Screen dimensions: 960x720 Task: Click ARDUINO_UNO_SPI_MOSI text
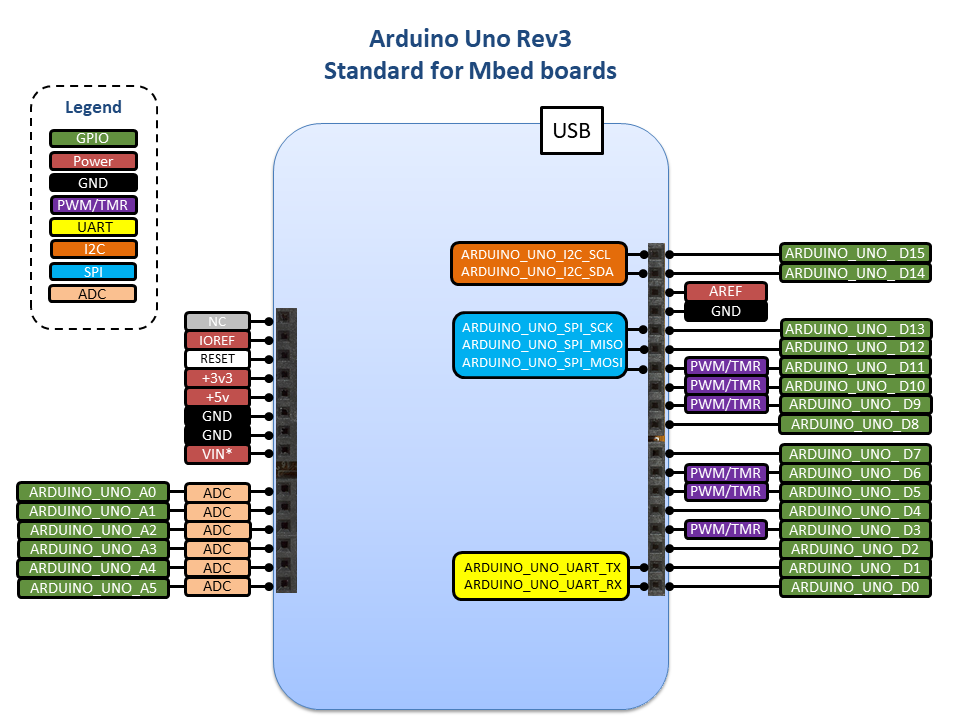542,362
